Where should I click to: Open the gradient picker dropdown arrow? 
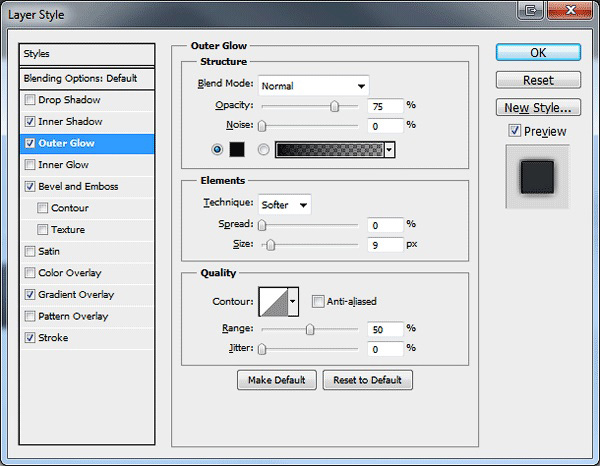[x=390, y=150]
